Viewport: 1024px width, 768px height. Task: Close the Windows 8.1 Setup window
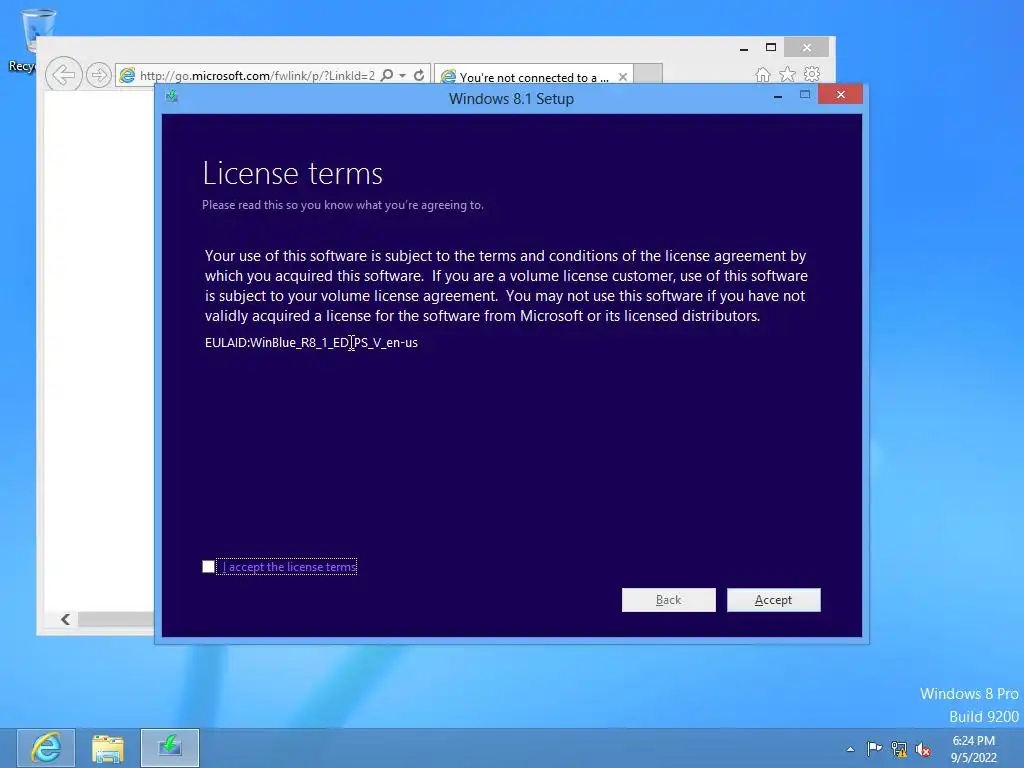click(x=840, y=95)
